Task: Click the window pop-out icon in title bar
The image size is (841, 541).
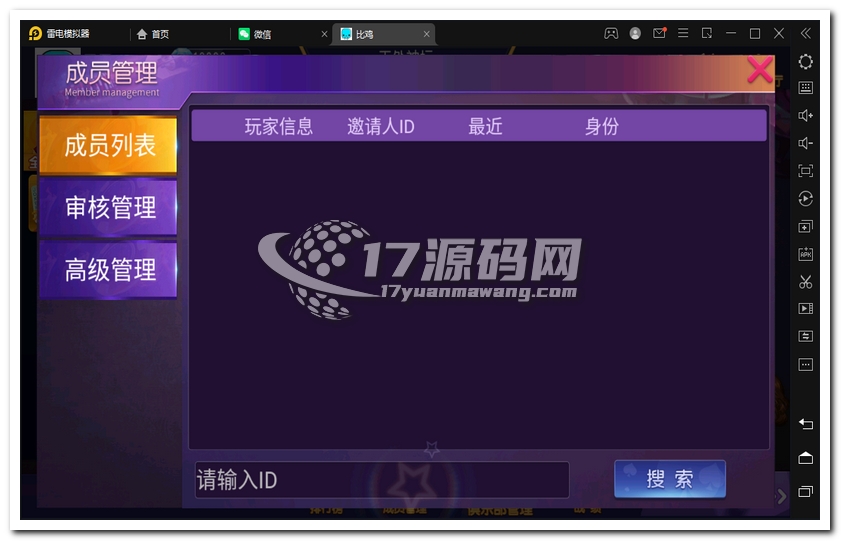Action: pos(707,33)
